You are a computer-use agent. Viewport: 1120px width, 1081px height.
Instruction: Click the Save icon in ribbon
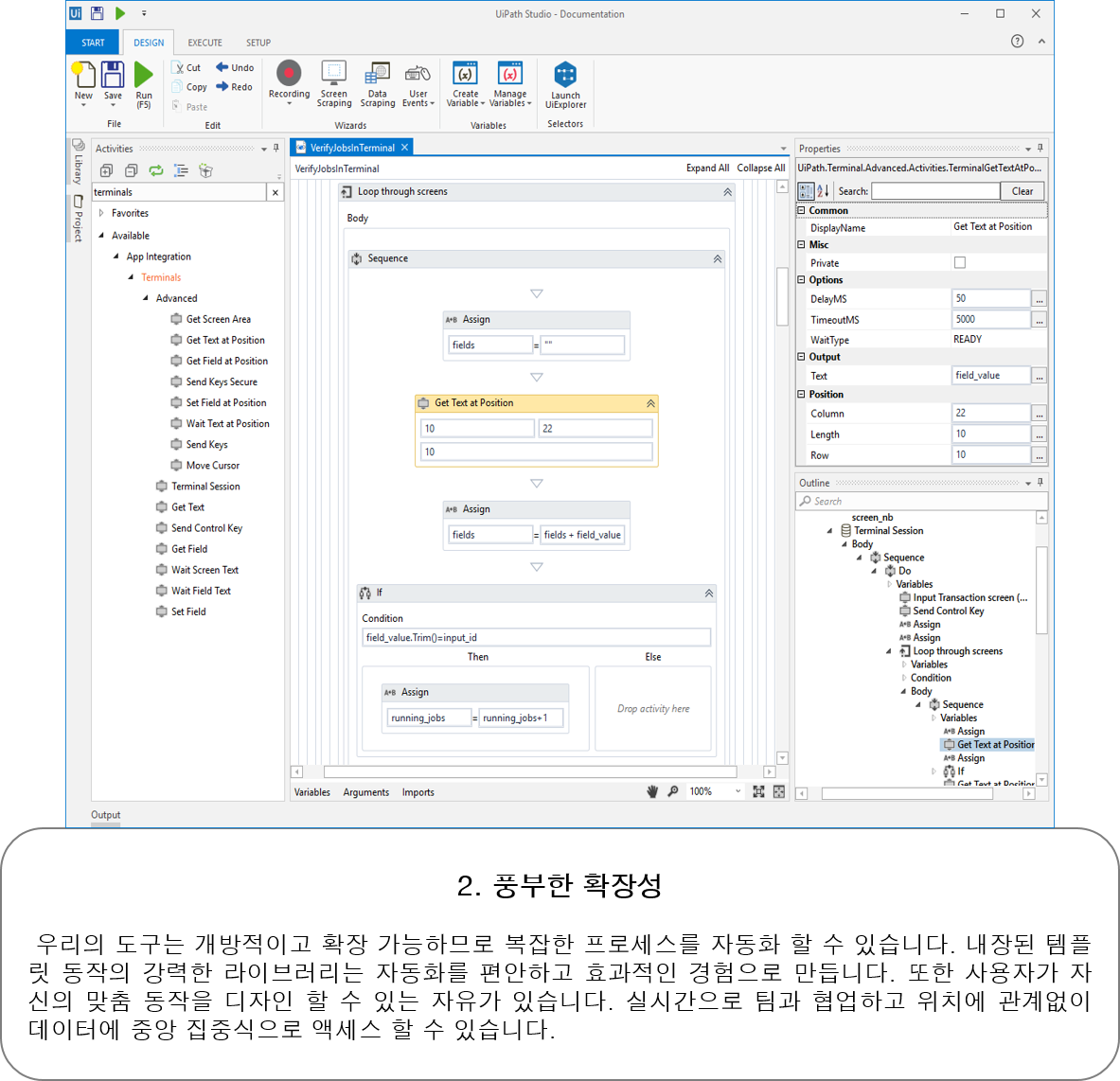(x=113, y=75)
